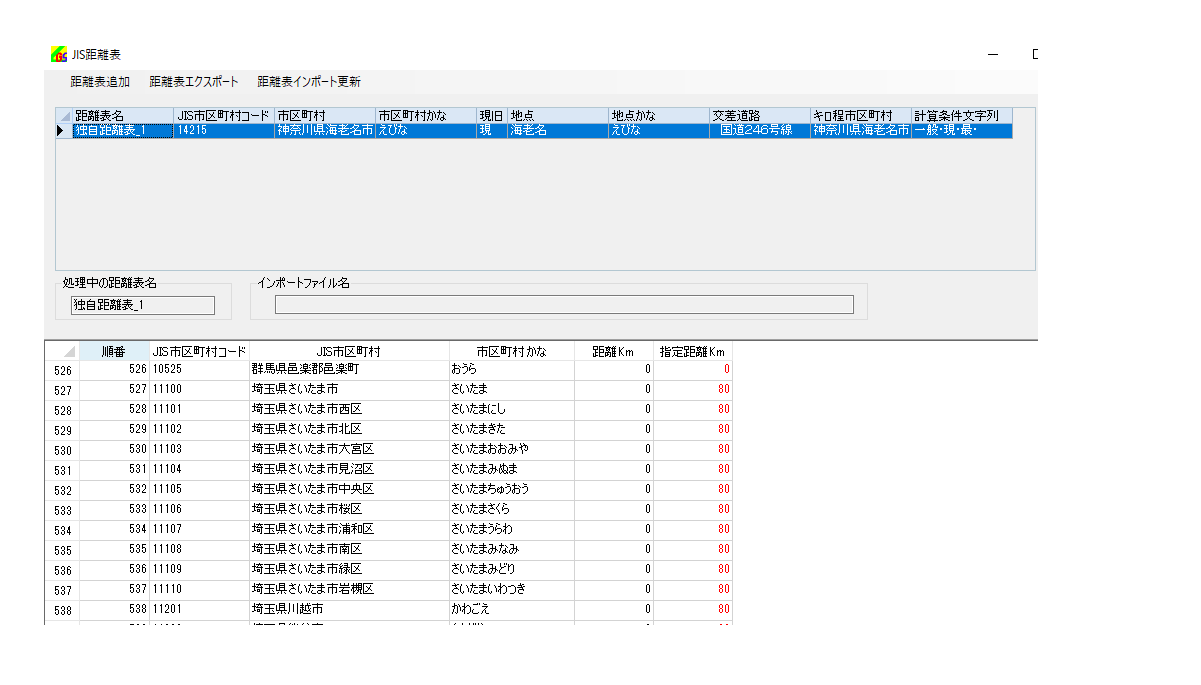Open the 距離表追加 menu
The image size is (1201, 685).
(100, 82)
